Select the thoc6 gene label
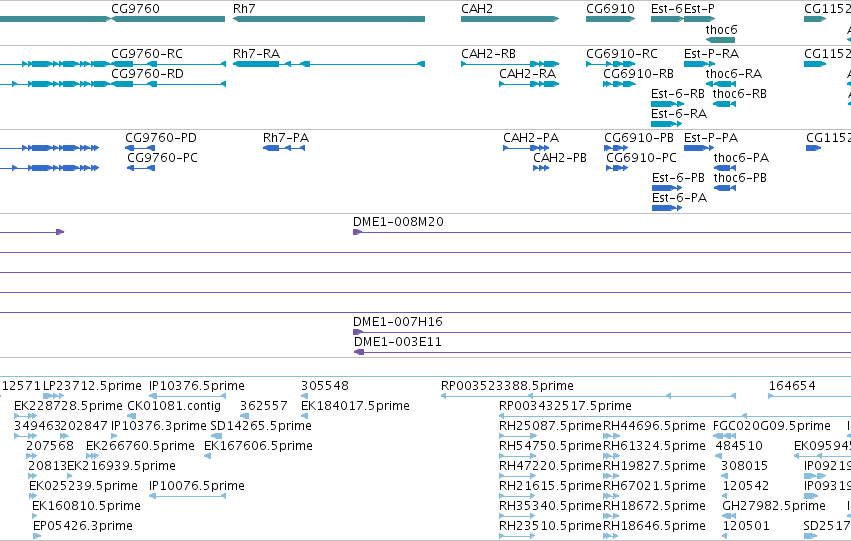 click(x=721, y=29)
